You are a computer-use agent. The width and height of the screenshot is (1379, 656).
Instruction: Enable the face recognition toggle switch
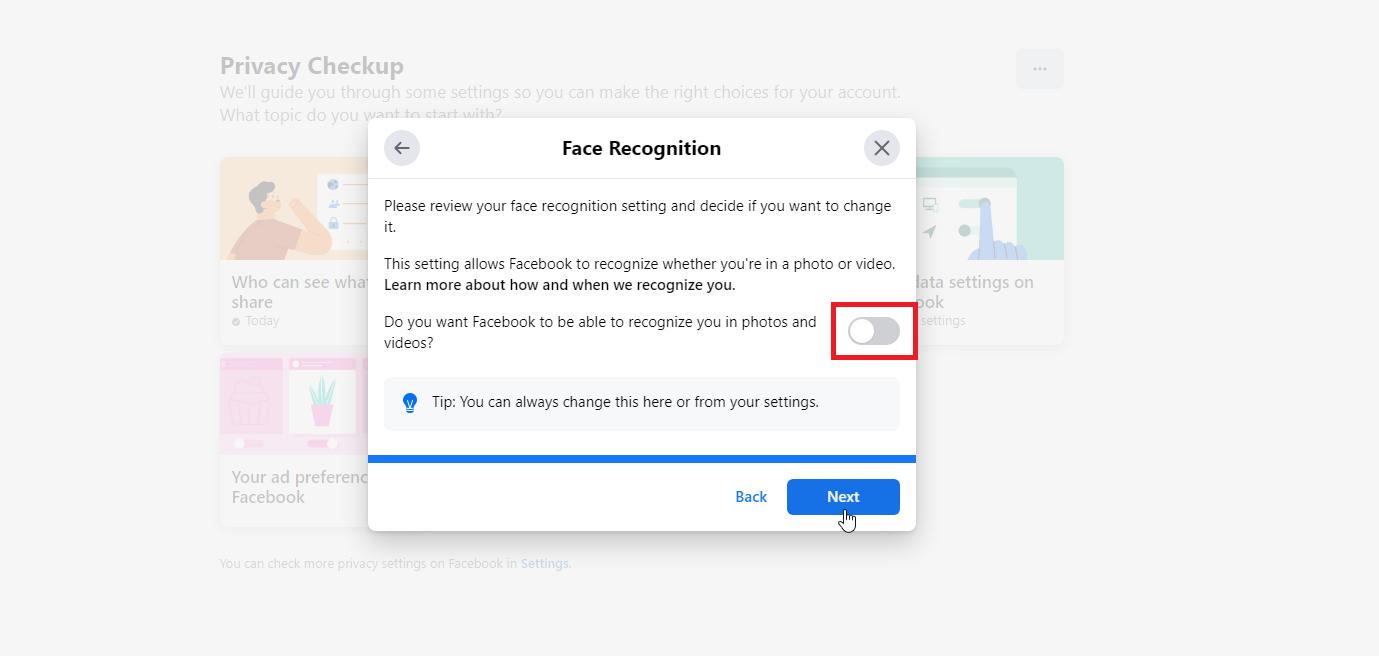(x=874, y=332)
